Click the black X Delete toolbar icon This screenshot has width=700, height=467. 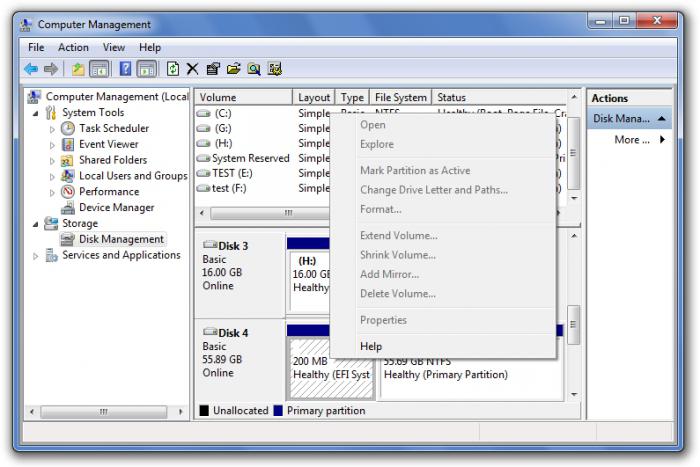(x=192, y=69)
